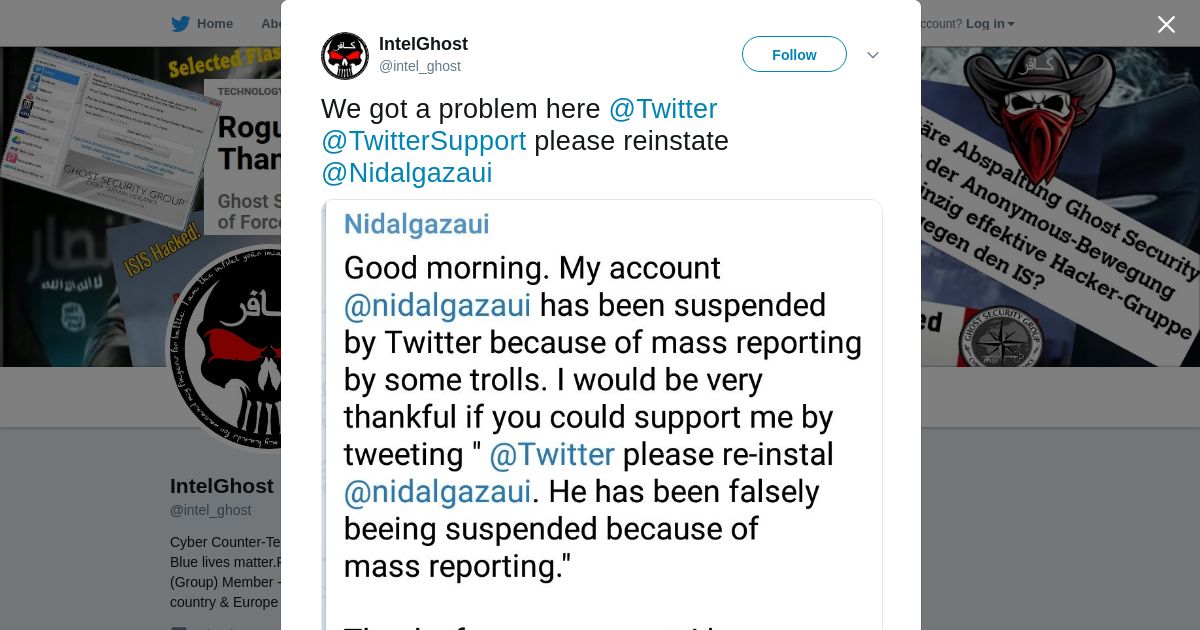
Task: Follow the IntelGhost account
Action: [794, 55]
